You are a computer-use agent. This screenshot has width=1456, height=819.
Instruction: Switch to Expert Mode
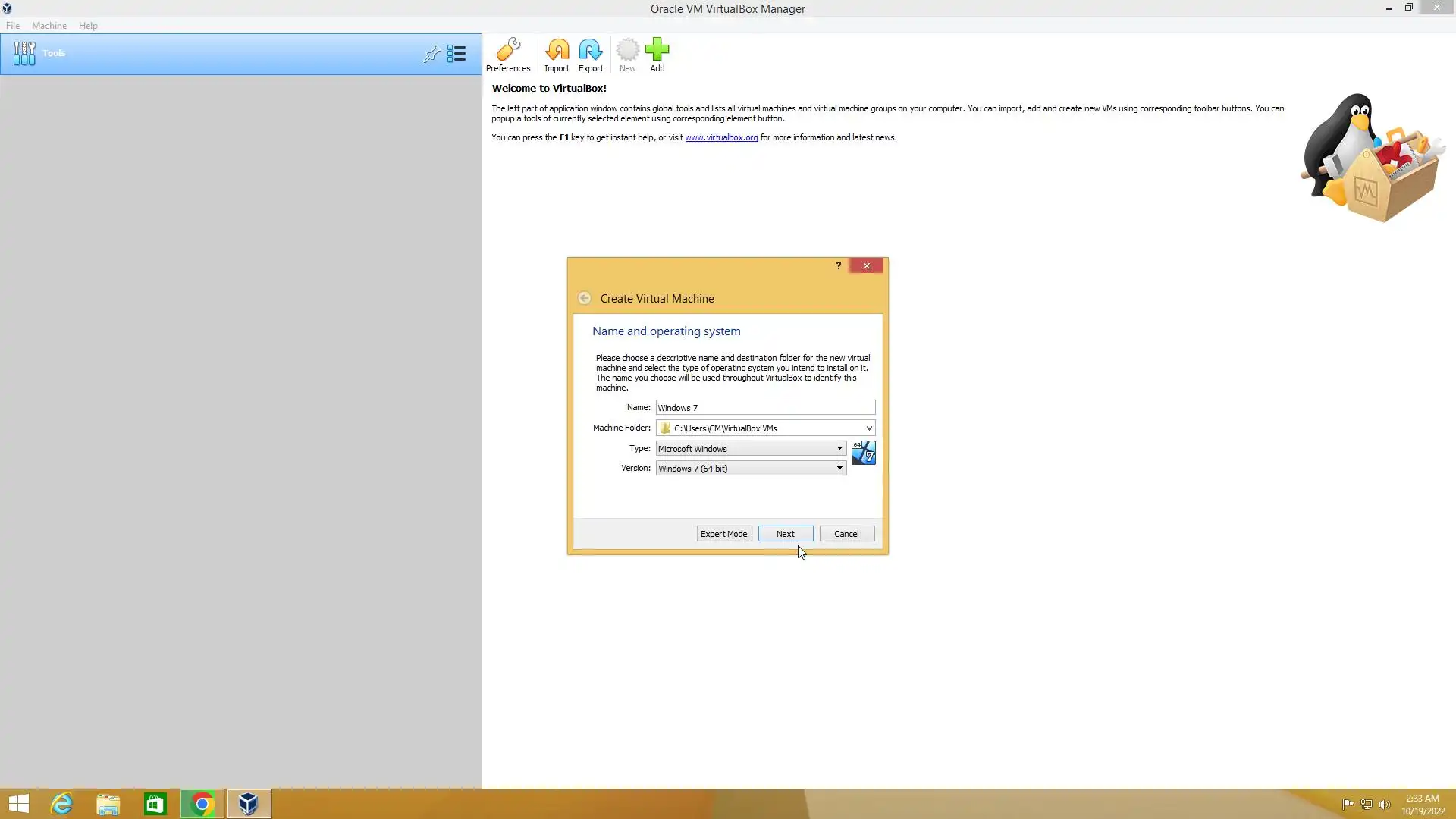[723, 534]
